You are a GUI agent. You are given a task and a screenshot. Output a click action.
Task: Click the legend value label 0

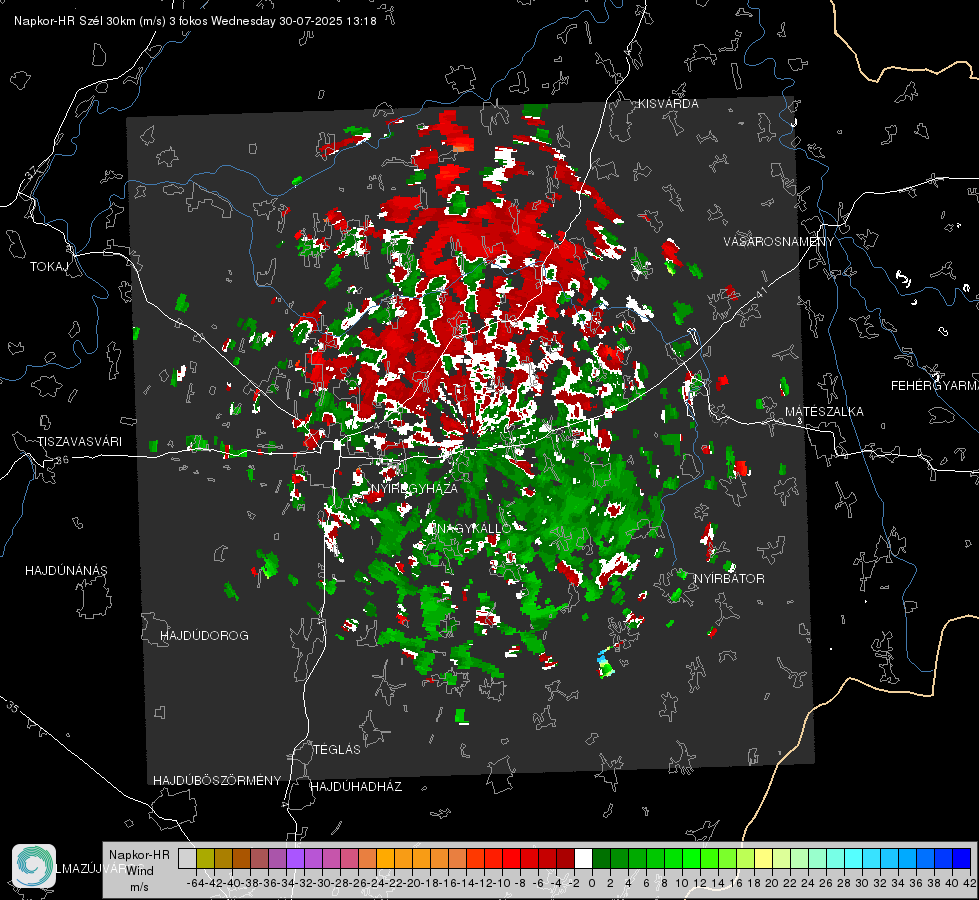592,883
